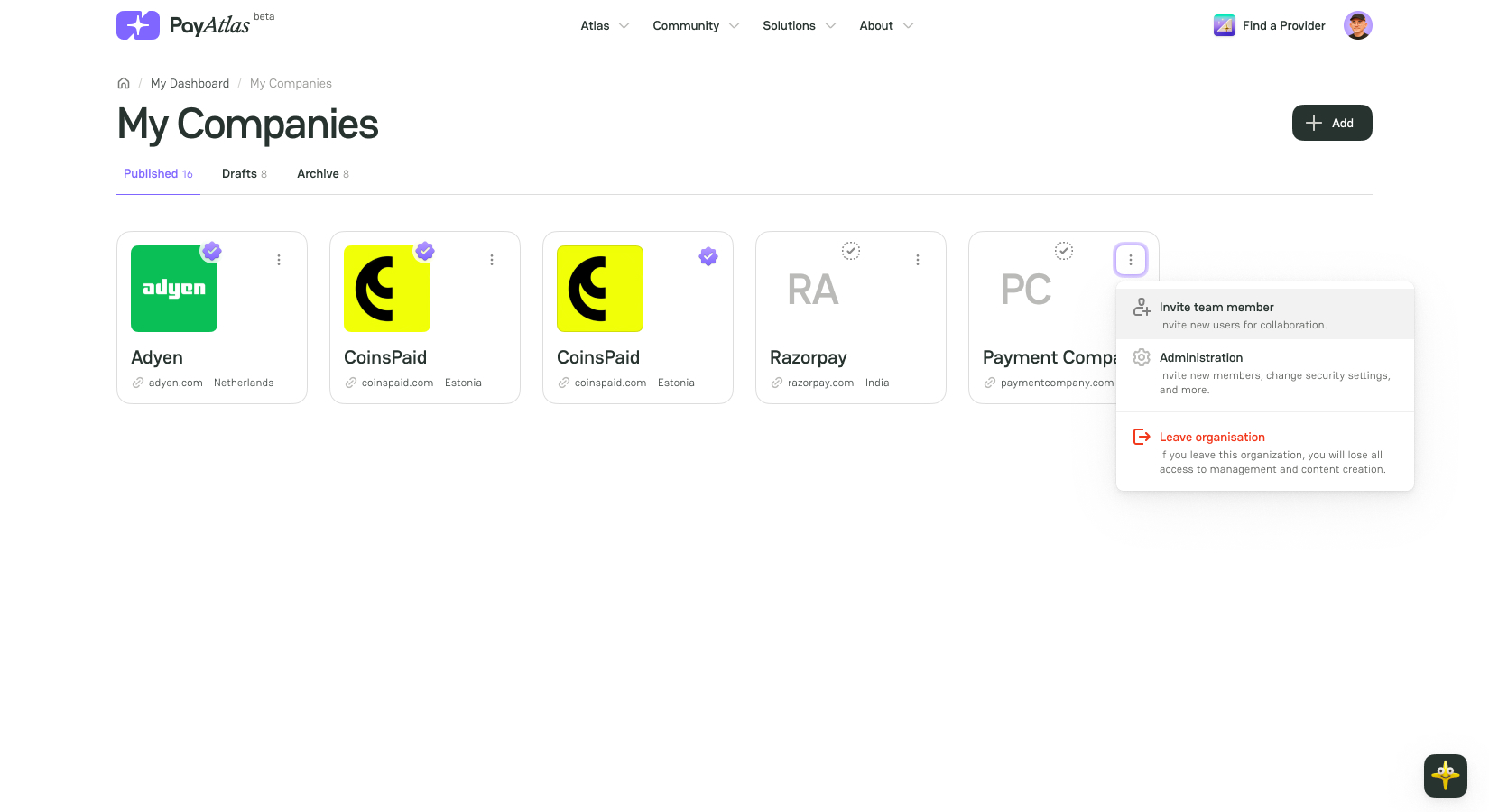Click the unverified badge on Payment Company
The image size is (1489, 812).
coord(1064,251)
